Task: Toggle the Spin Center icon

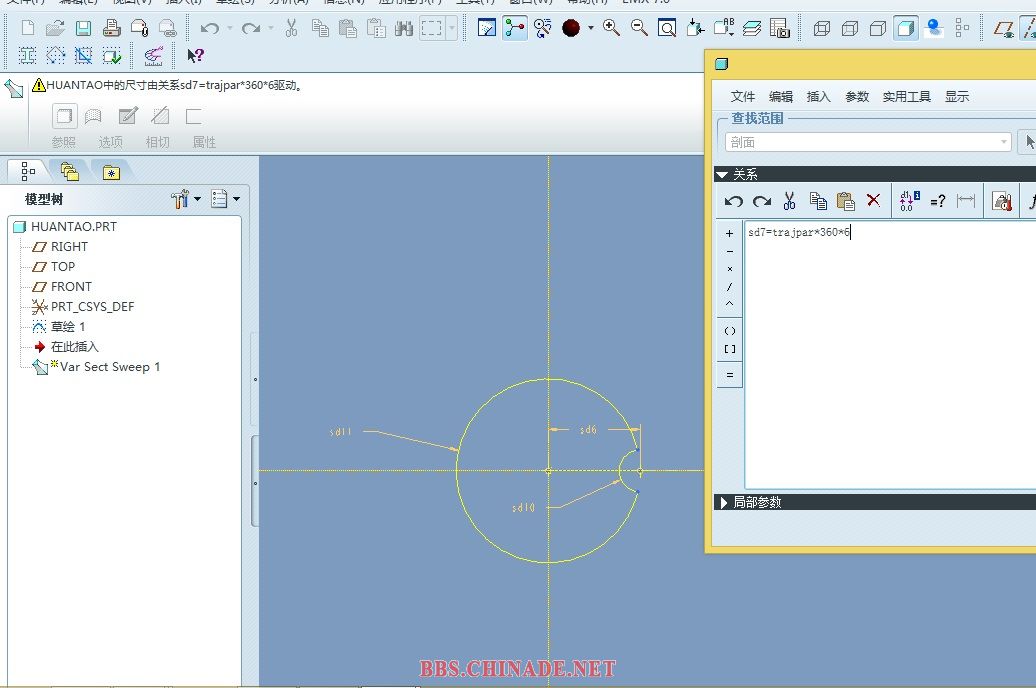Action: [x=515, y=28]
